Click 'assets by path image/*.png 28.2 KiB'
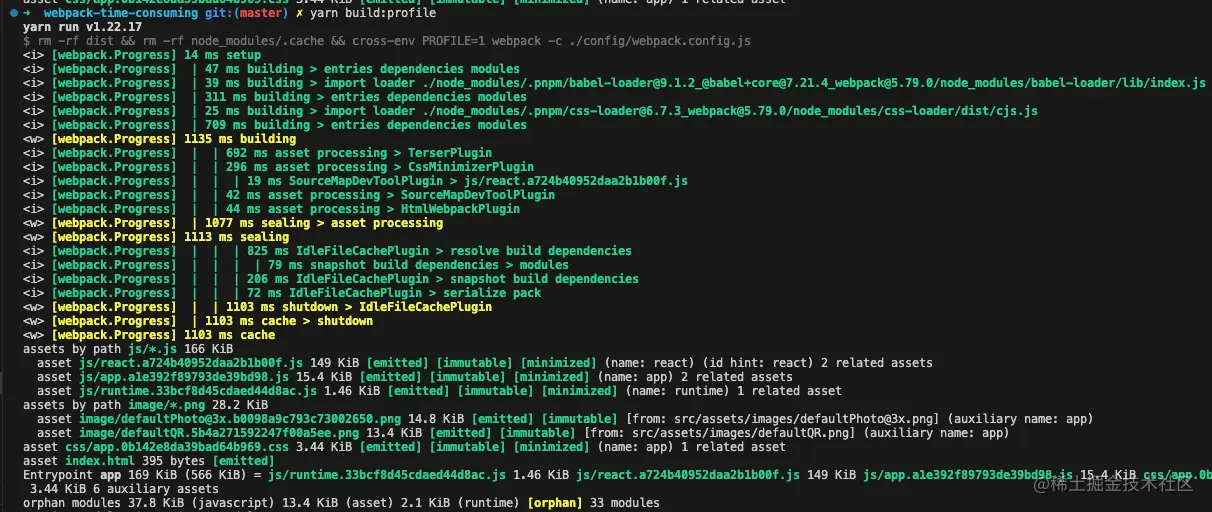The width and height of the screenshot is (1212, 512). 145,405
